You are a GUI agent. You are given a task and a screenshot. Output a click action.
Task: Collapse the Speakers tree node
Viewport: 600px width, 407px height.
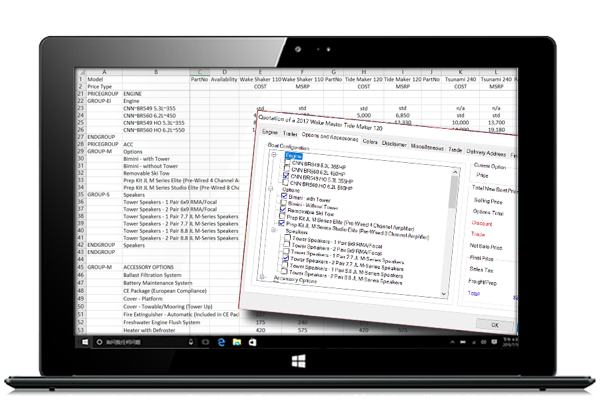(x=274, y=230)
